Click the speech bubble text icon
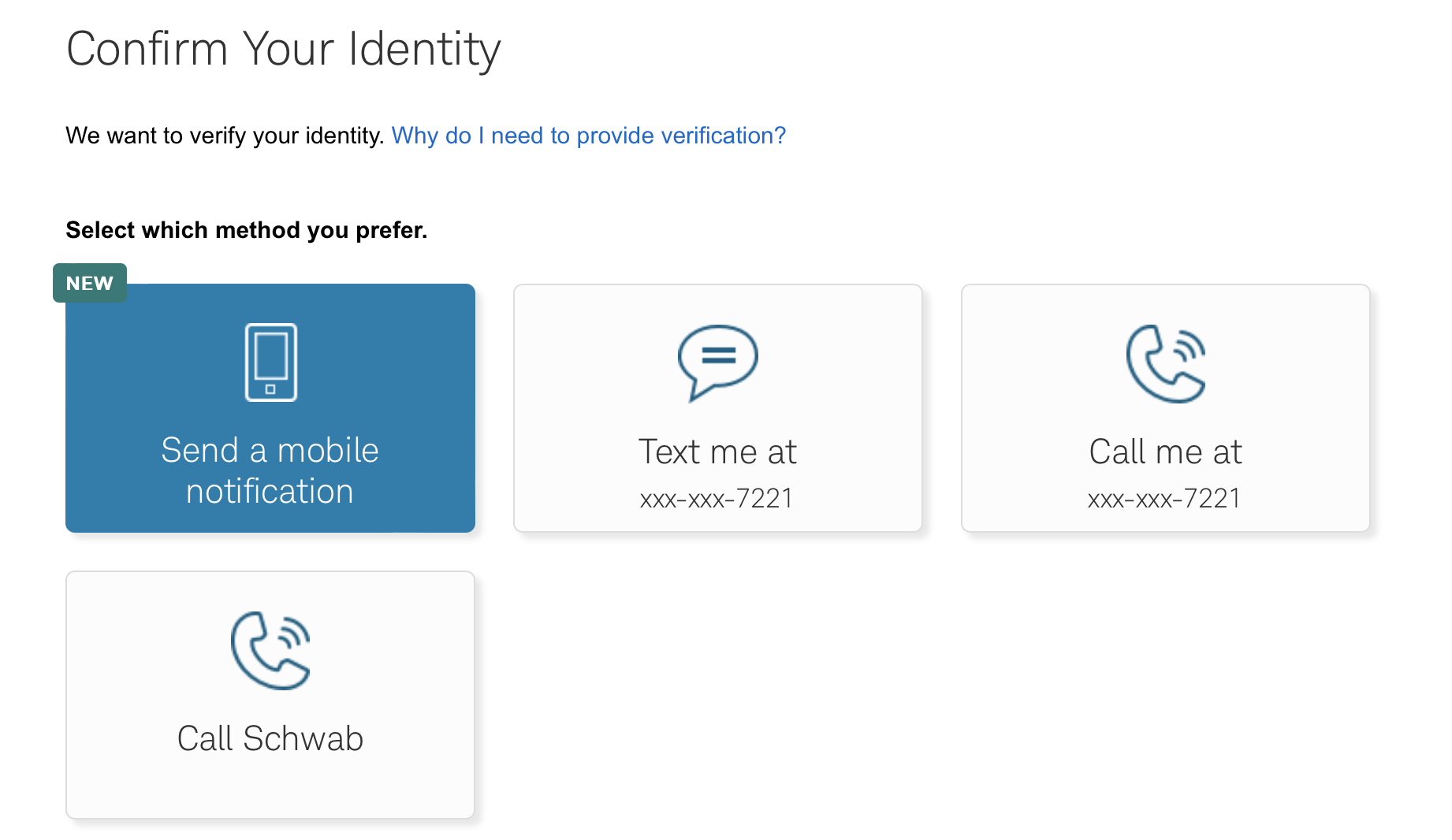The width and height of the screenshot is (1452, 840). tap(717, 363)
